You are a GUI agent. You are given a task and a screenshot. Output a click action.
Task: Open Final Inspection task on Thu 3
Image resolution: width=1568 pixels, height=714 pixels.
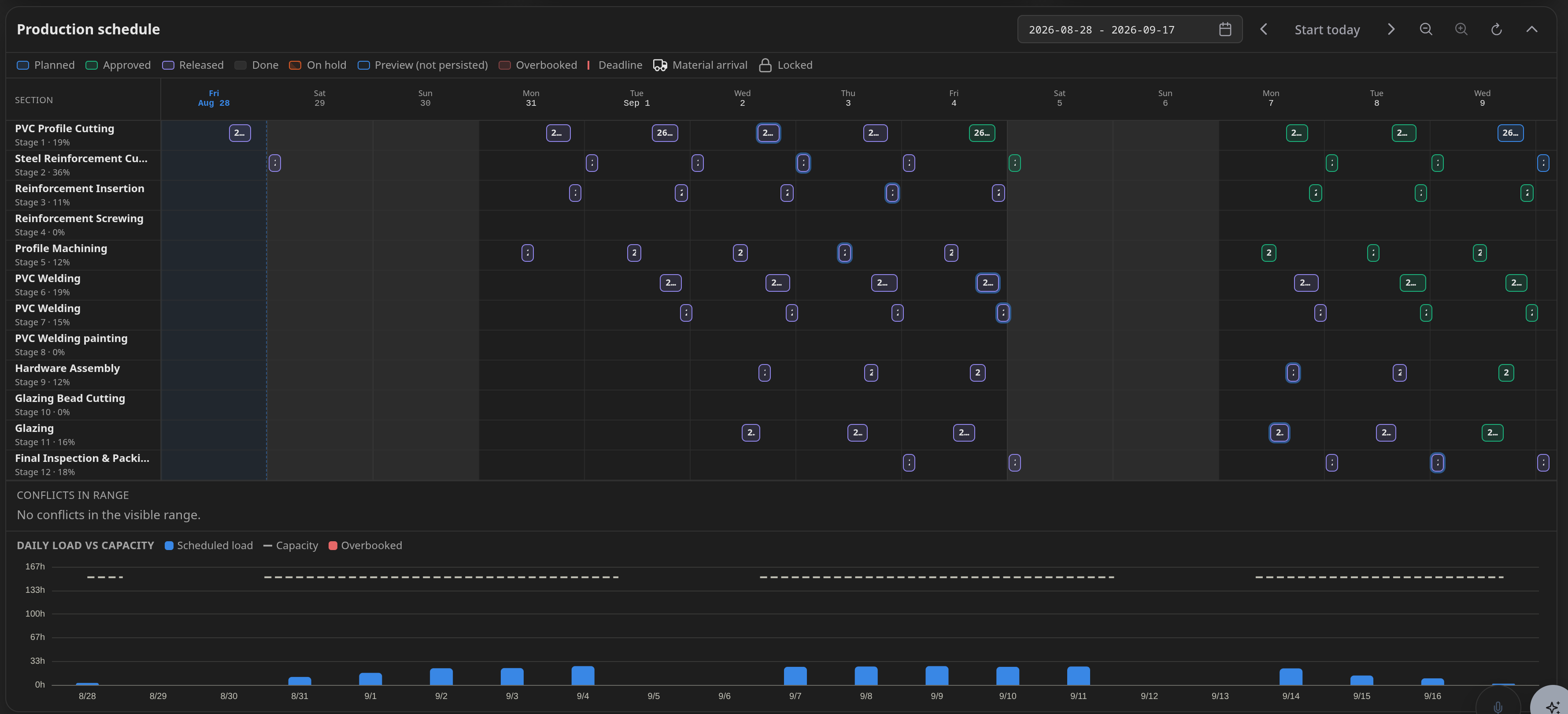tap(909, 463)
